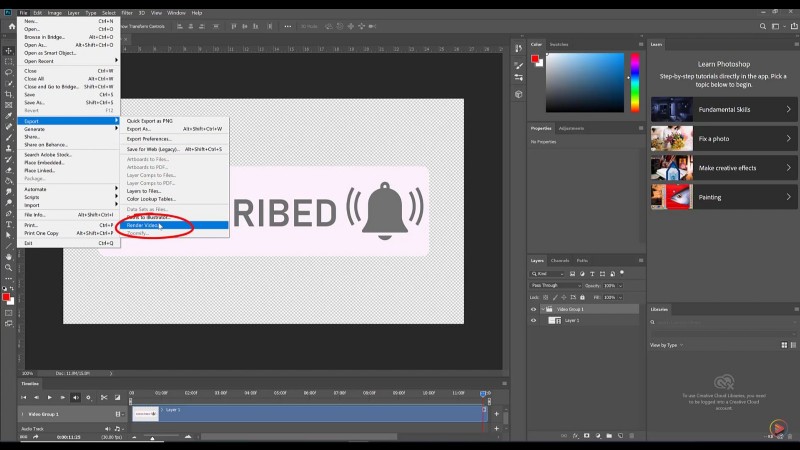Viewport: 800px width, 450px height.
Task: Switch to the Channels tab
Action: click(560, 261)
